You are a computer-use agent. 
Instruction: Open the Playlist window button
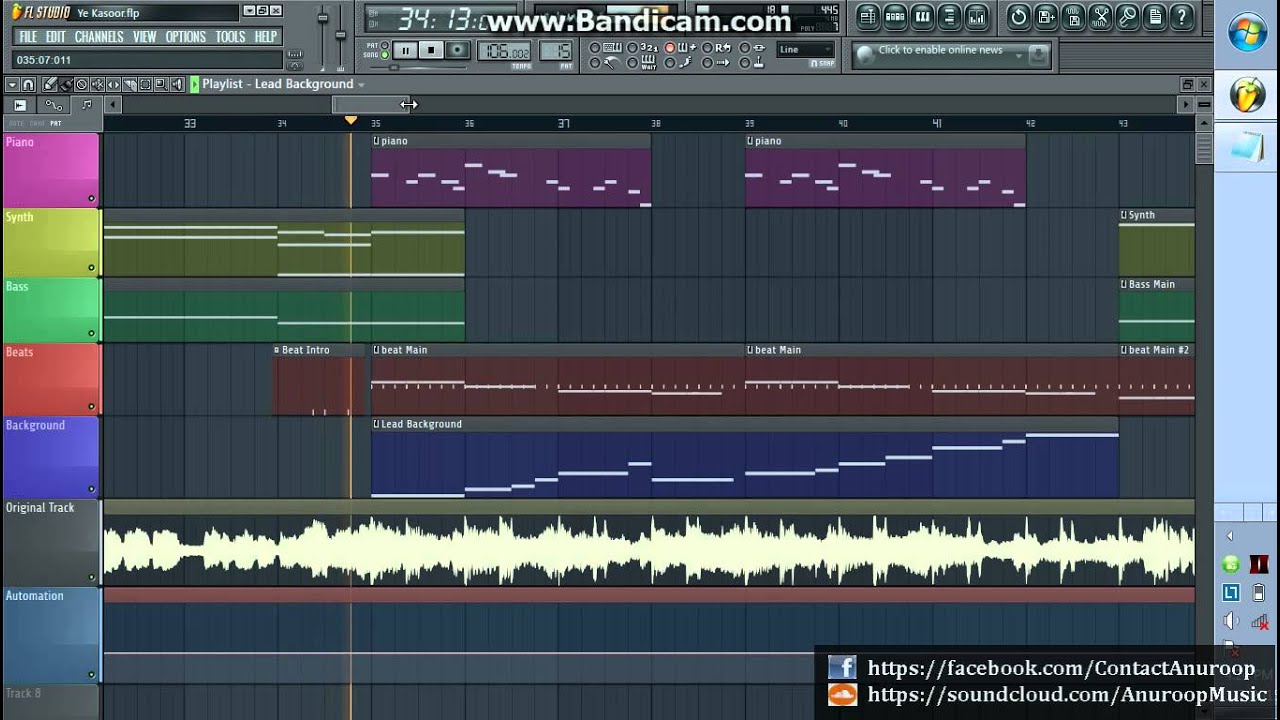point(868,16)
